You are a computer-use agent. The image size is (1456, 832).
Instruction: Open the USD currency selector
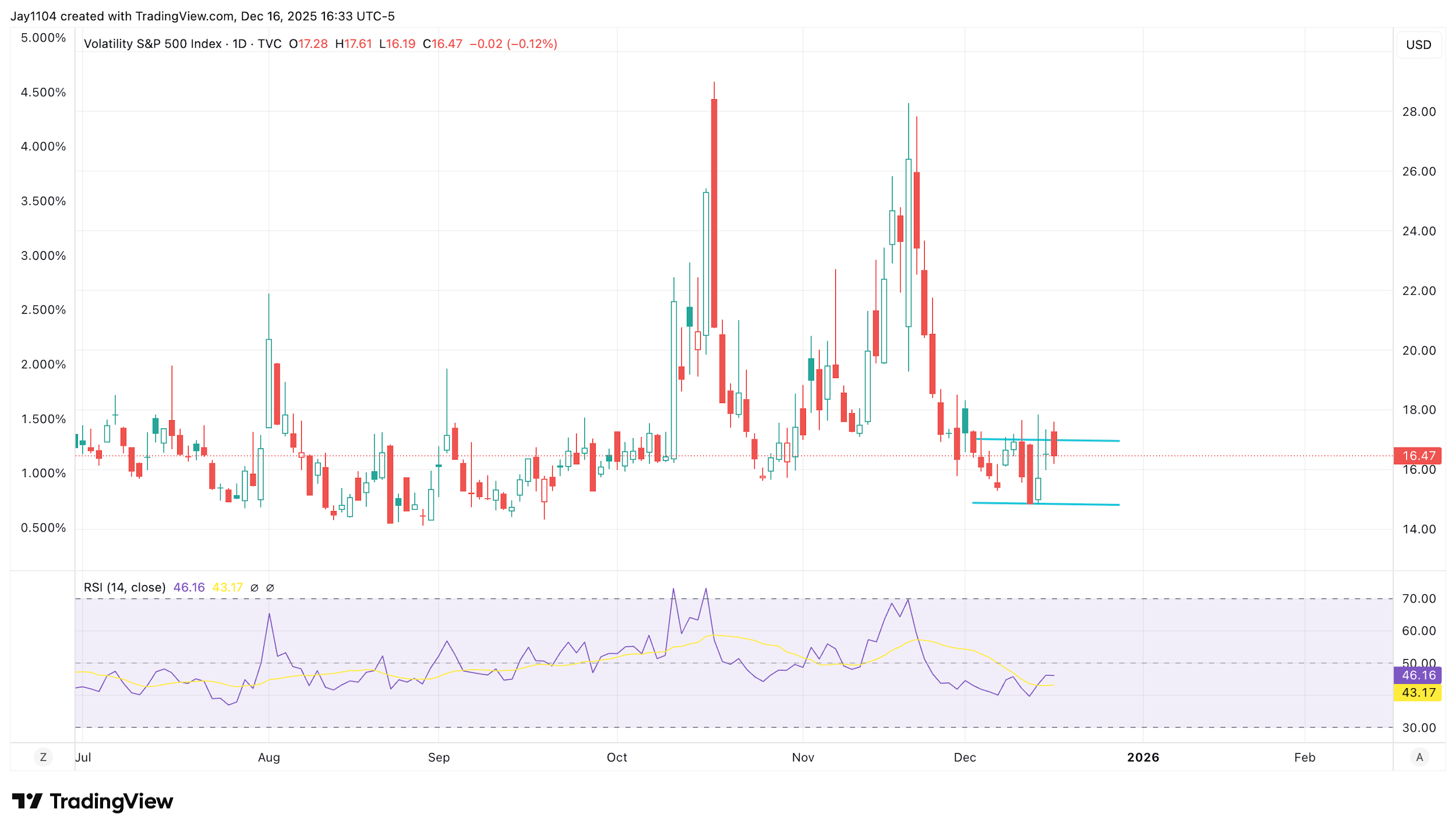coord(1418,45)
